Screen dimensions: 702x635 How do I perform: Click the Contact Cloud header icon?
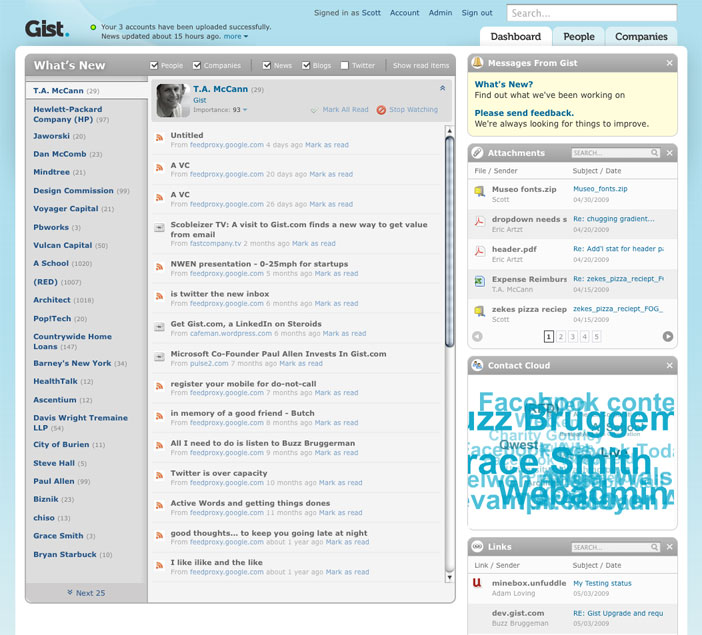478,365
